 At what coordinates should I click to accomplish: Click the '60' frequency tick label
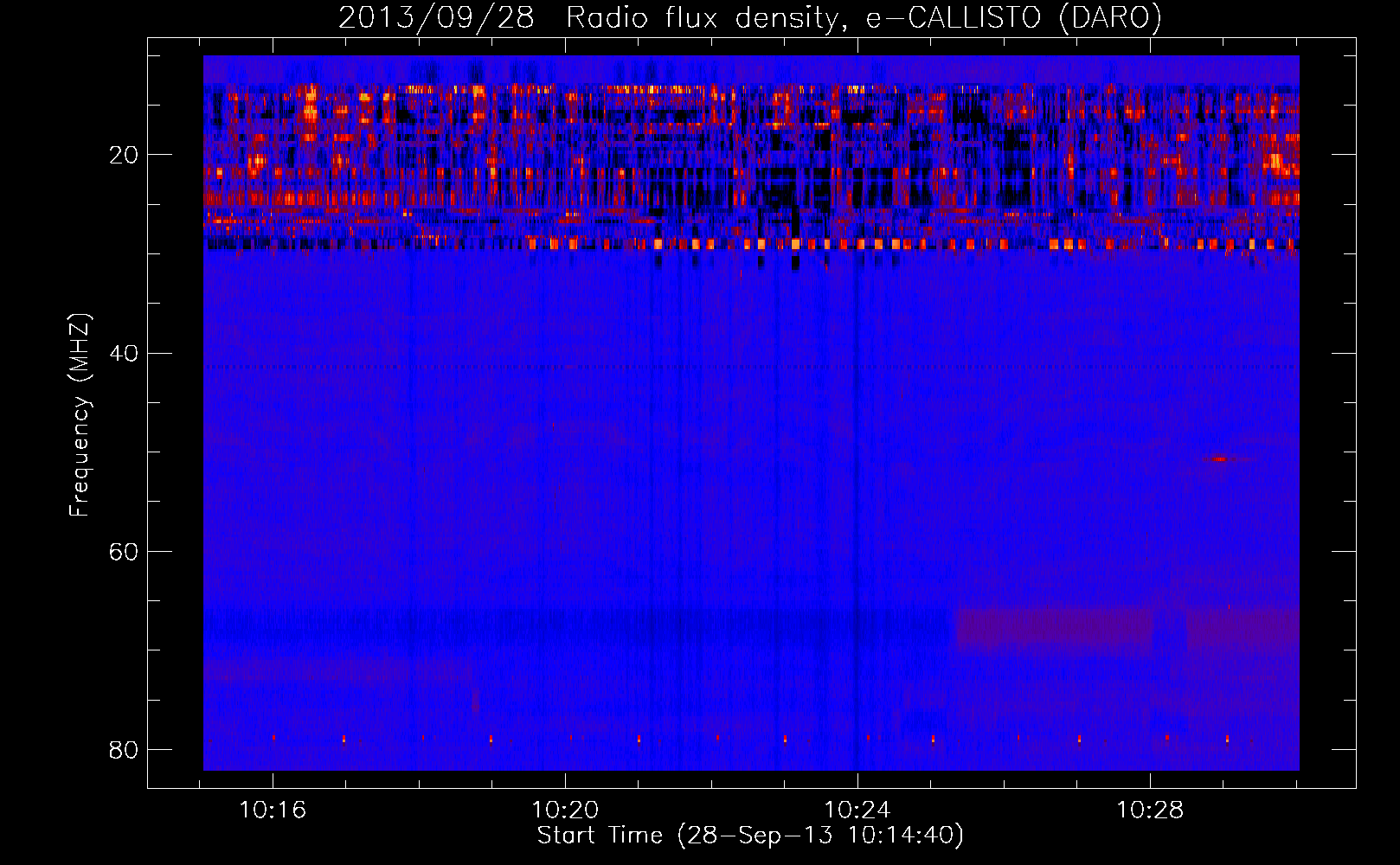(124, 551)
